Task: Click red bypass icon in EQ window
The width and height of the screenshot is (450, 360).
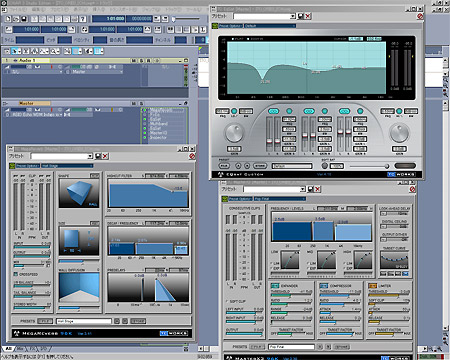Action: pyautogui.click(x=420, y=16)
